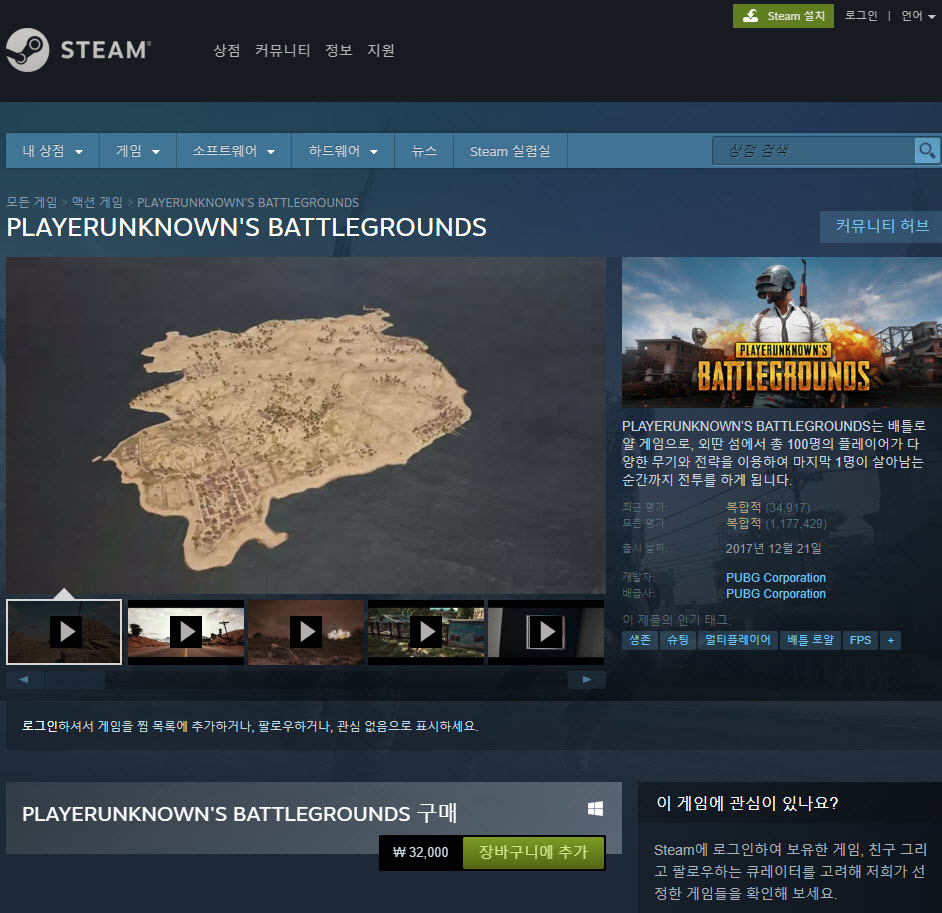Screen dimensions: 942x913
Task: Play the first video thumbnail
Action: [64, 632]
